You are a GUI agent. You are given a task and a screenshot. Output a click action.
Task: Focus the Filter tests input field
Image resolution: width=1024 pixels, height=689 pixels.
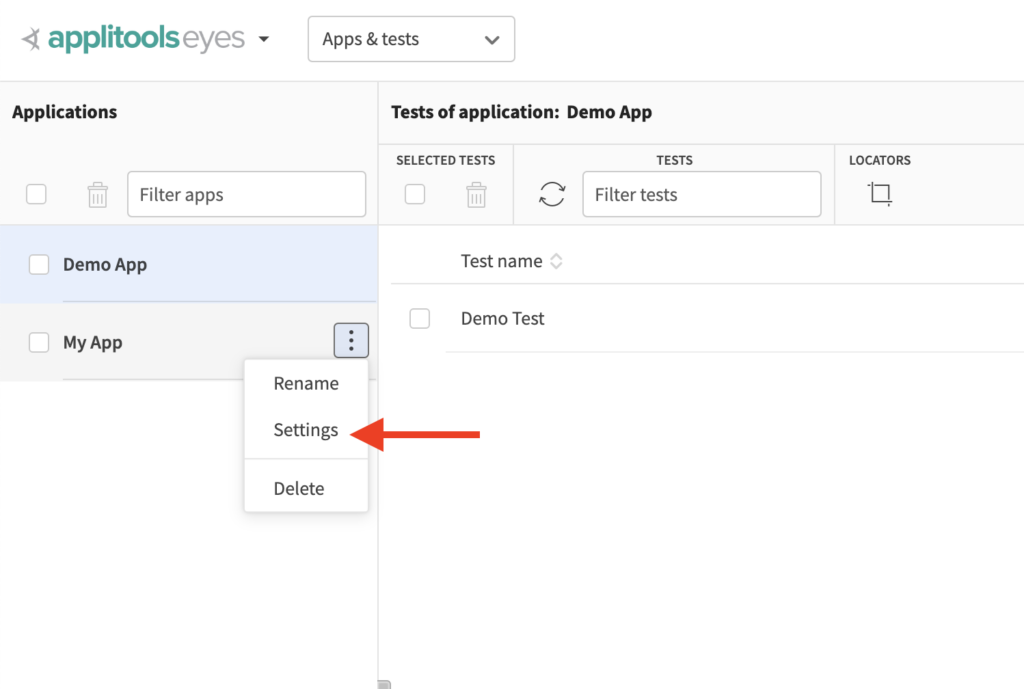point(701,194)
